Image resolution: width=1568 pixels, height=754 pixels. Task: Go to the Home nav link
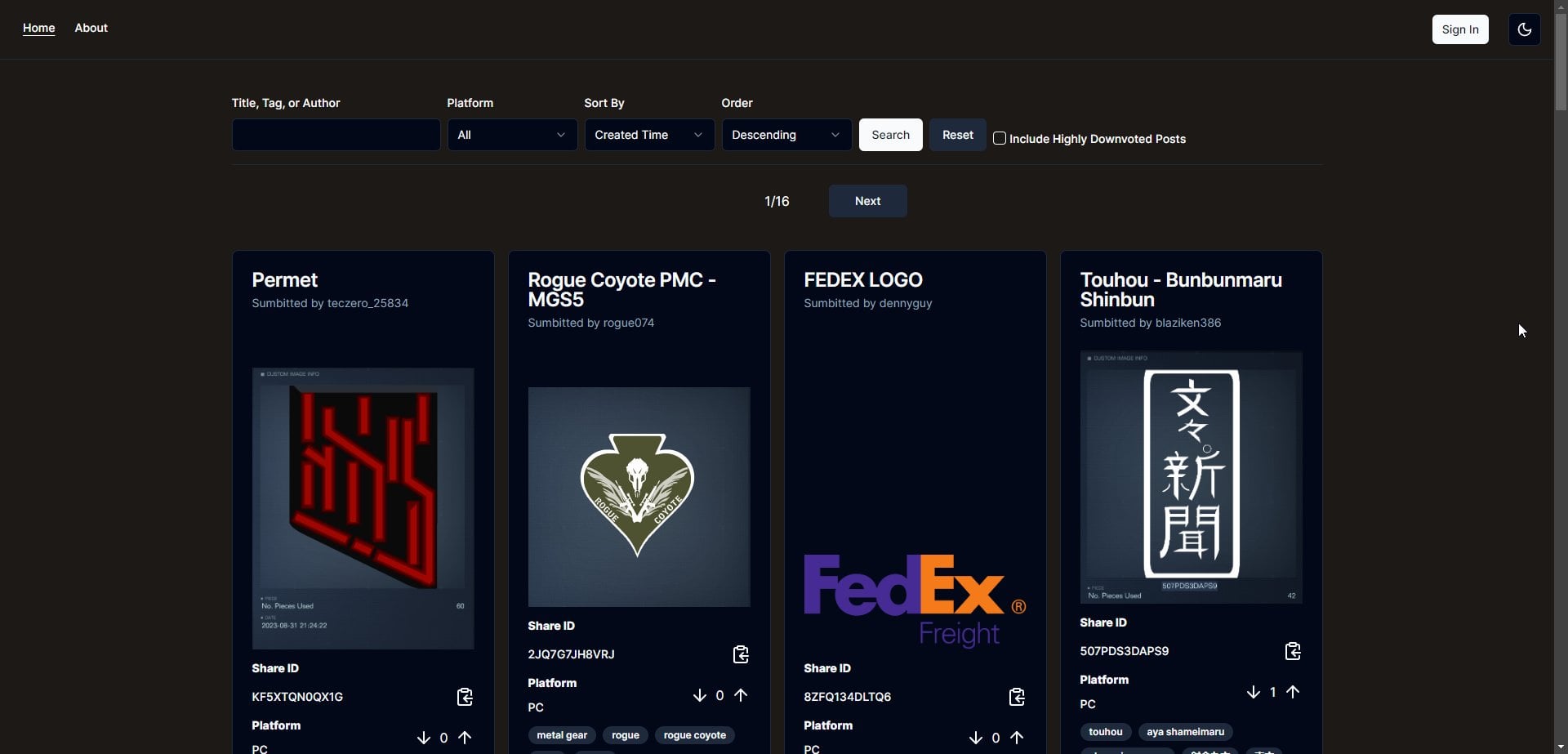[39, 28]
